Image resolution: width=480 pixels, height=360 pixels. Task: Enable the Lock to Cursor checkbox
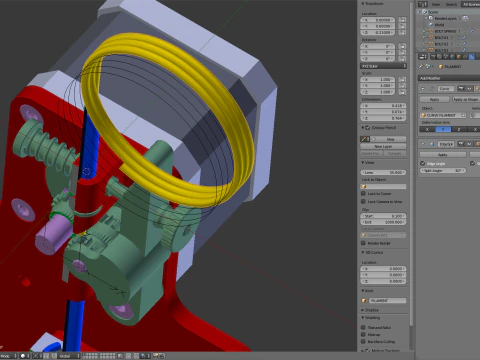[364, 194]
